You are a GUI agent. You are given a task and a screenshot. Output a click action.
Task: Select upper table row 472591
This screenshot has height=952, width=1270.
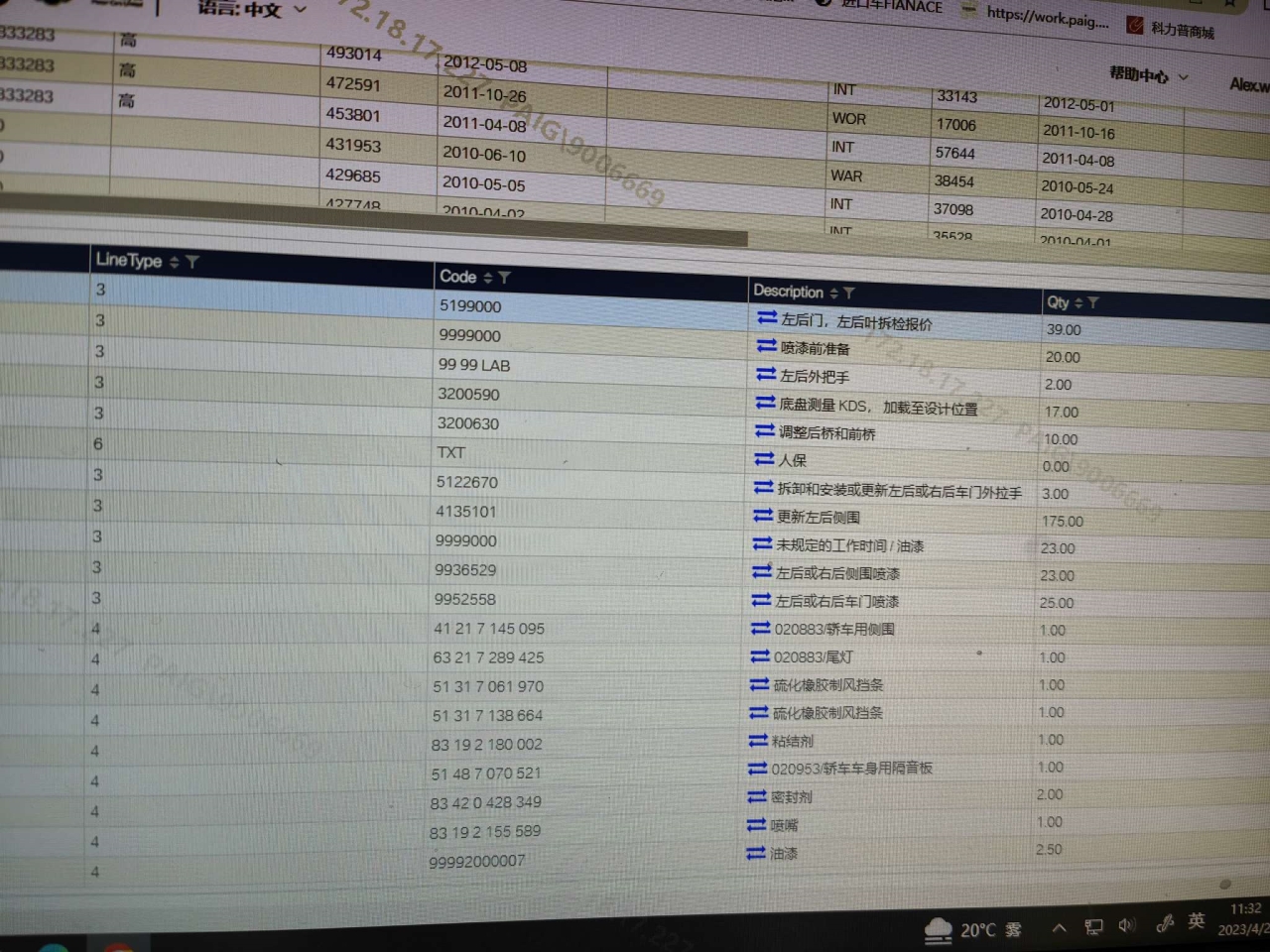pyautogui.click(x=353, y=84)
